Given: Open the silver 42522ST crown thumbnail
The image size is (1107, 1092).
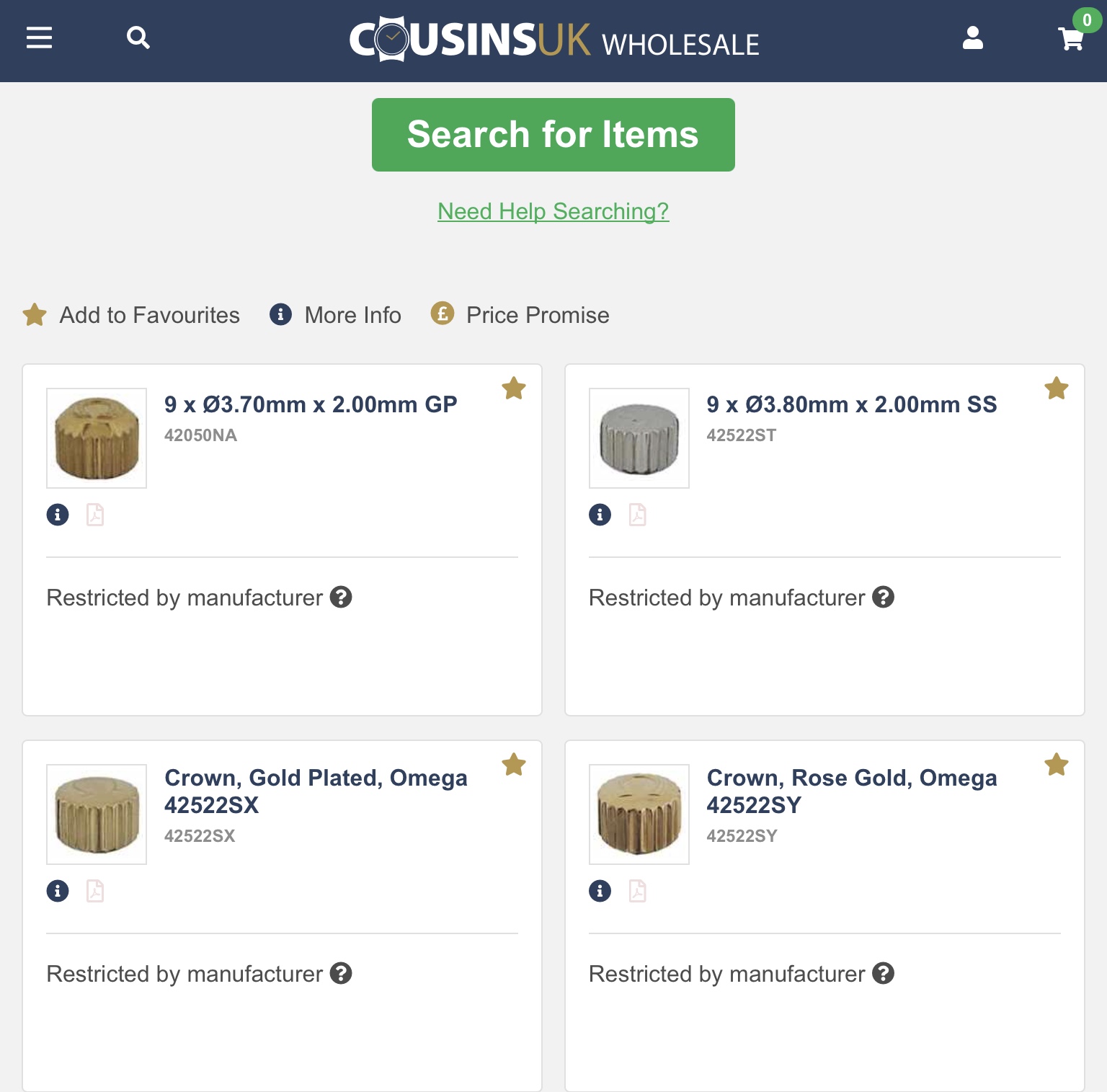Looking at the screenshot, I should (639, 438).
